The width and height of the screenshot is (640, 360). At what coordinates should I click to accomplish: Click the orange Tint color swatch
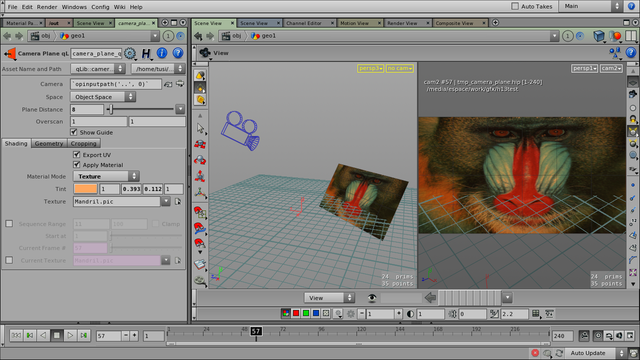[85, 189]
